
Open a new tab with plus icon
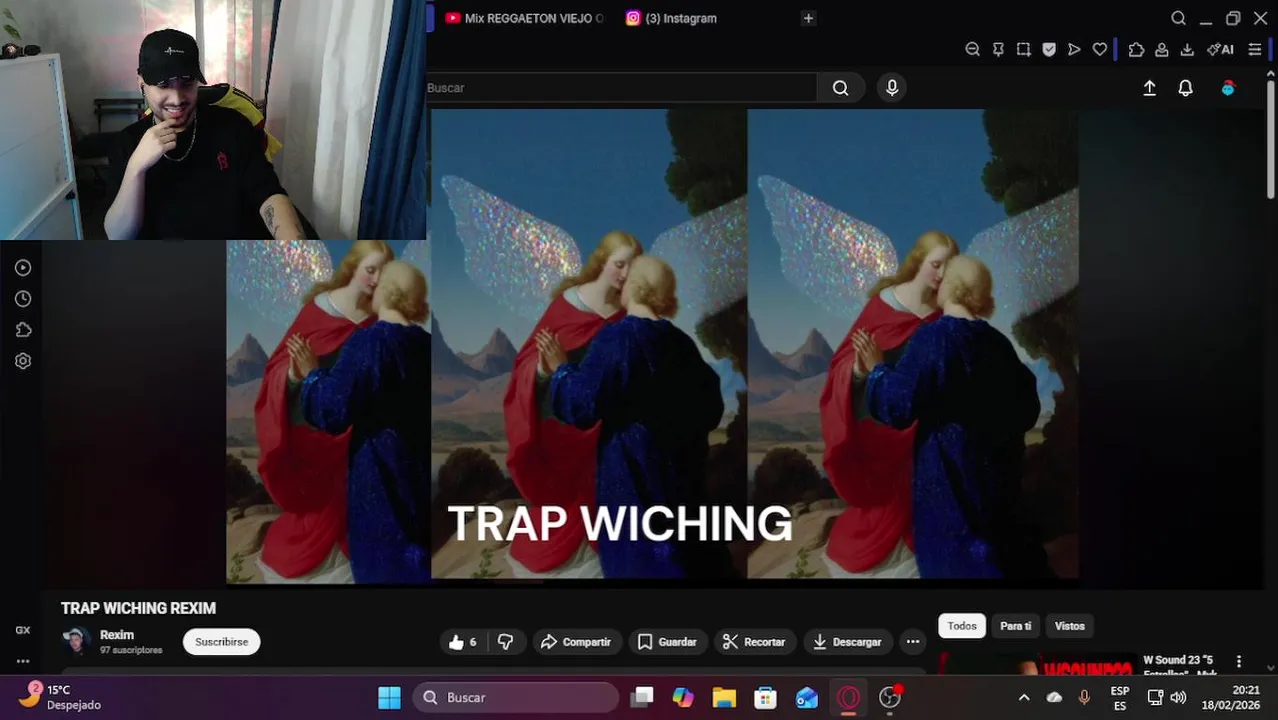[808, 18]
